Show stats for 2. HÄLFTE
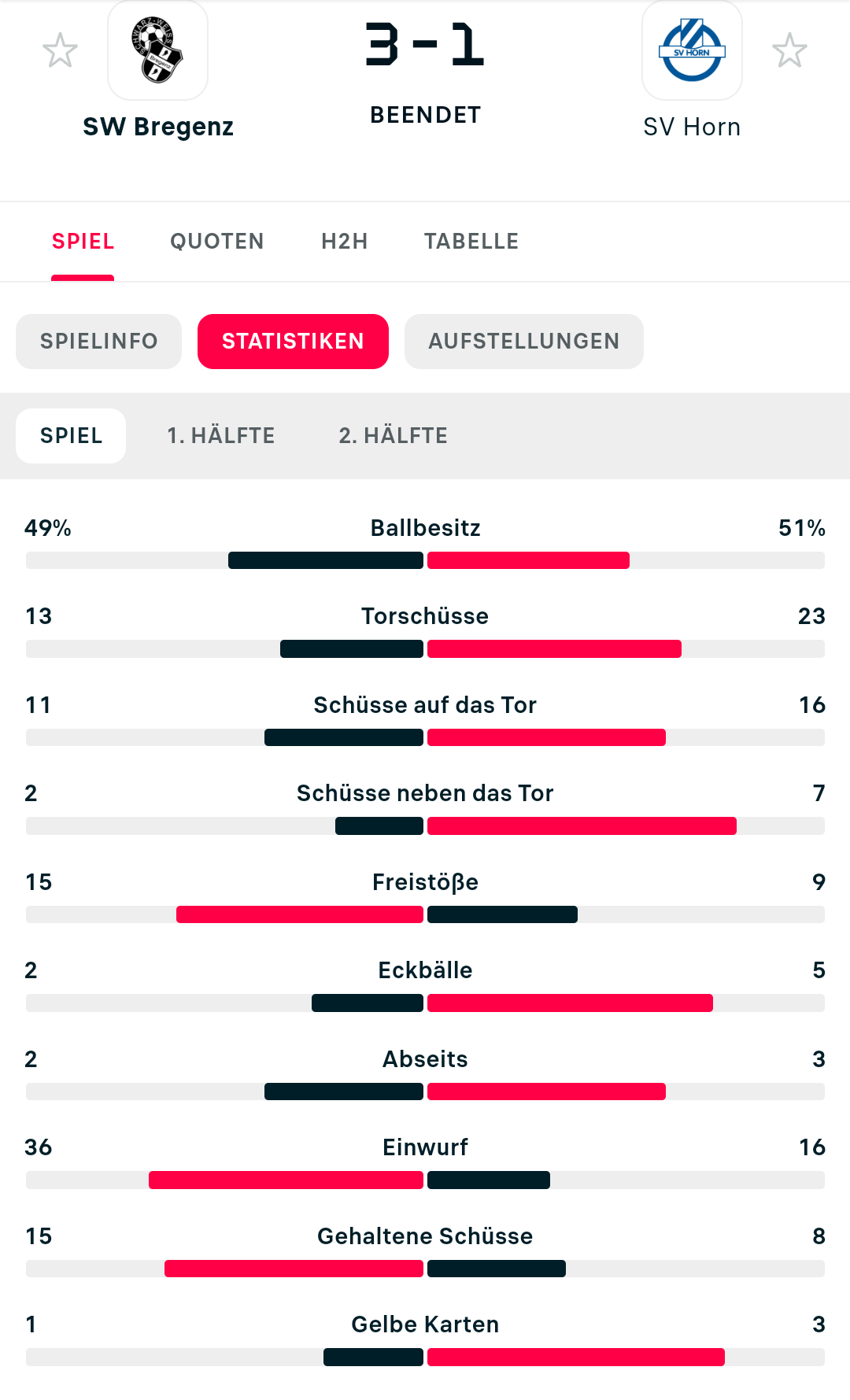The image size is (850, 1400). pos(394,436)
